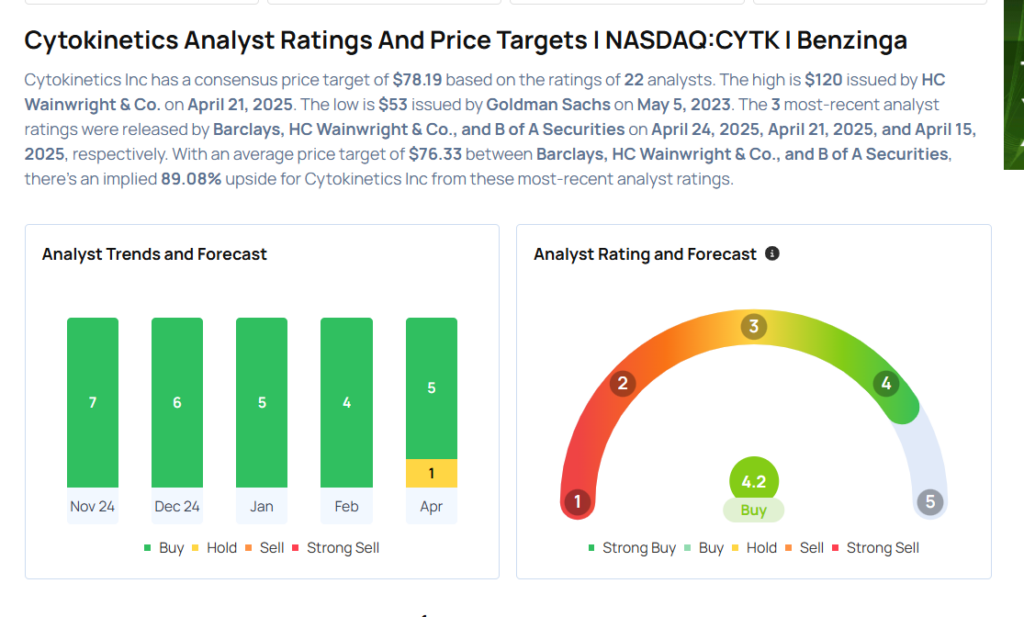The image size is (1024, 617).
Task: Toggle the Buy series in trends legend
Action: (164, 548)
